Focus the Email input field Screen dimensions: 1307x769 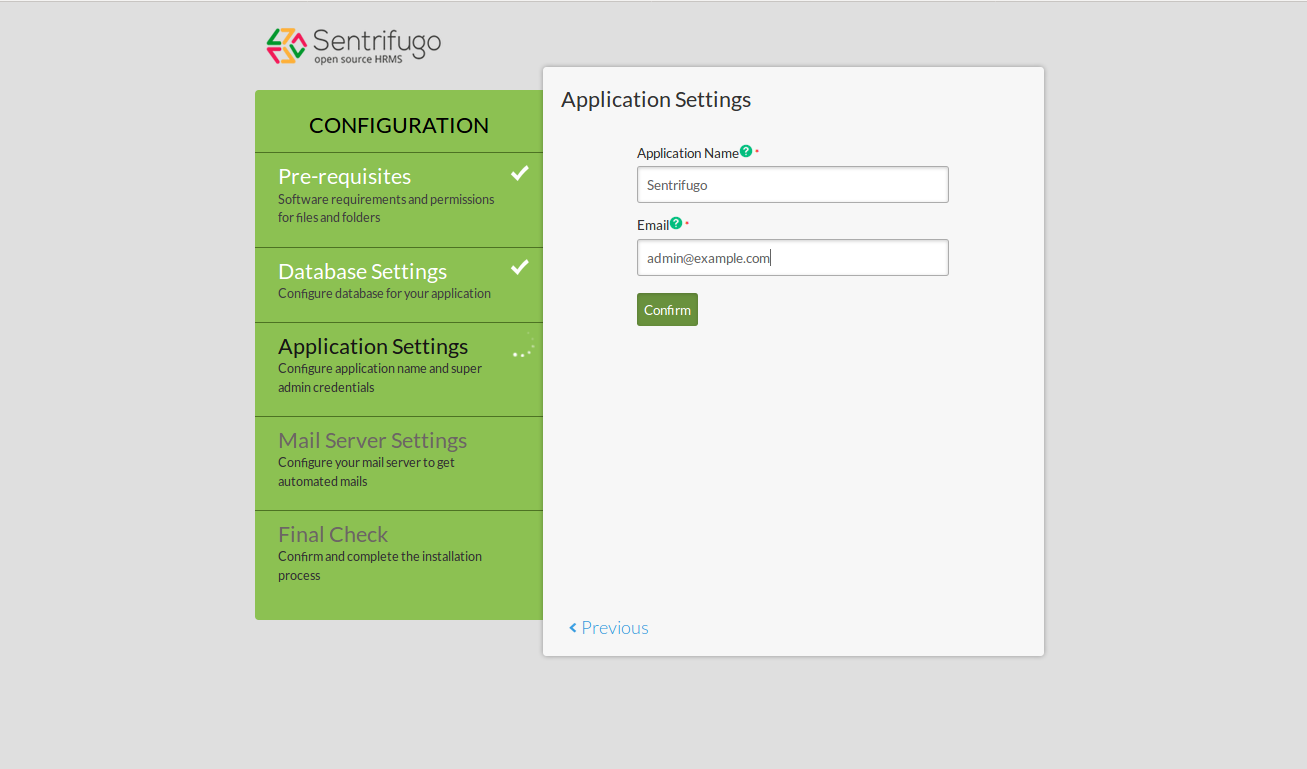click(793, 257)
